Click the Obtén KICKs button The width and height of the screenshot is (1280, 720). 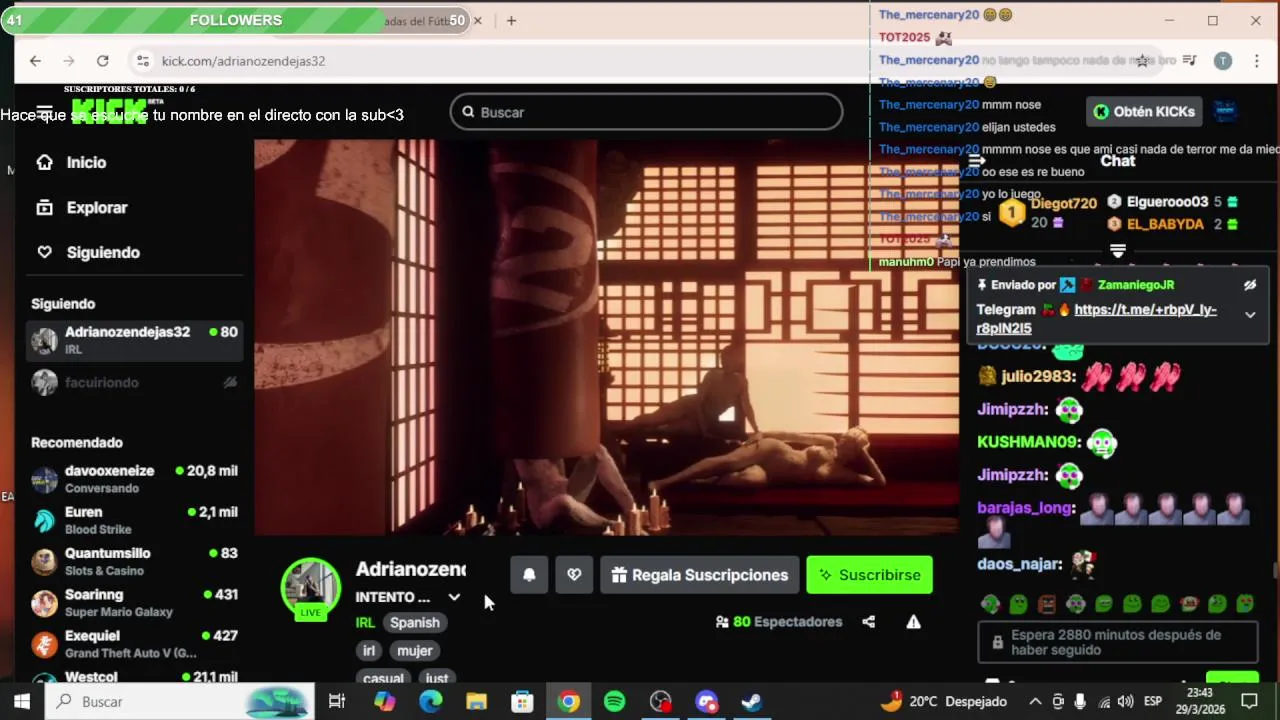pos(1144,112)
